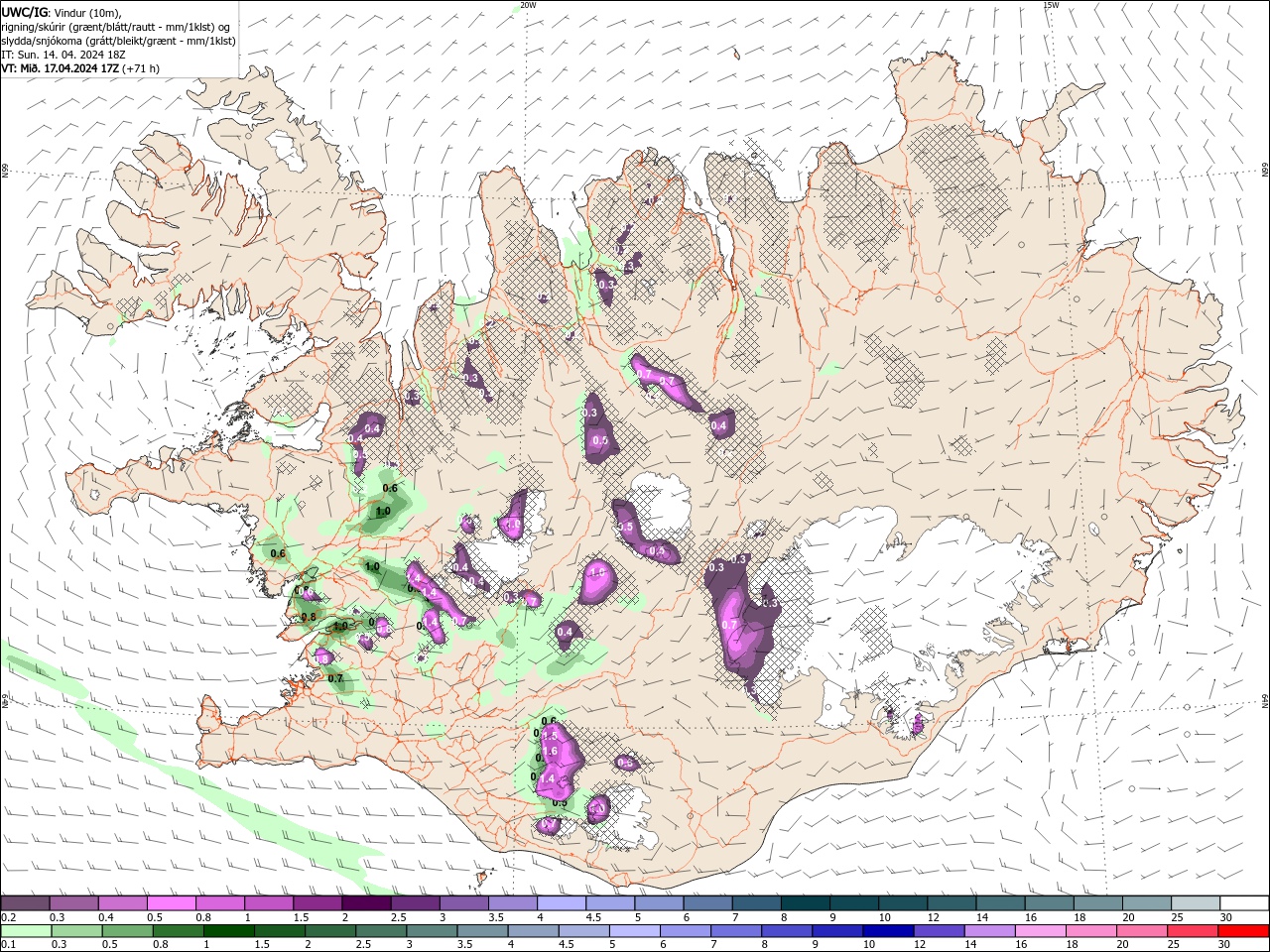The height and width of the screenshot is (952, 1270).
Task: Click the light lavender 4 snow legend swatch
Action: tap(562, 903)
